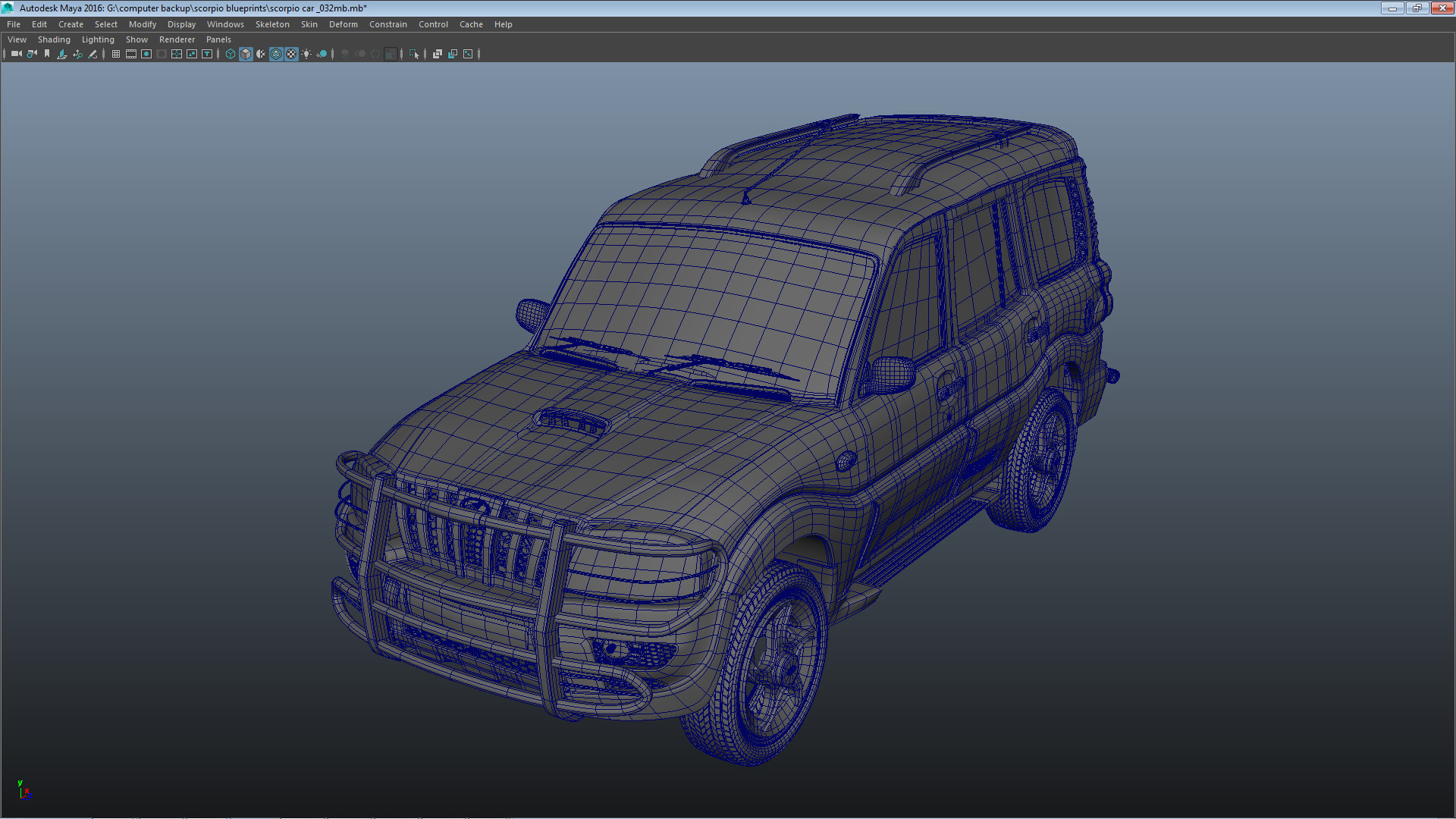Open the Modify menu

[143, 24]
